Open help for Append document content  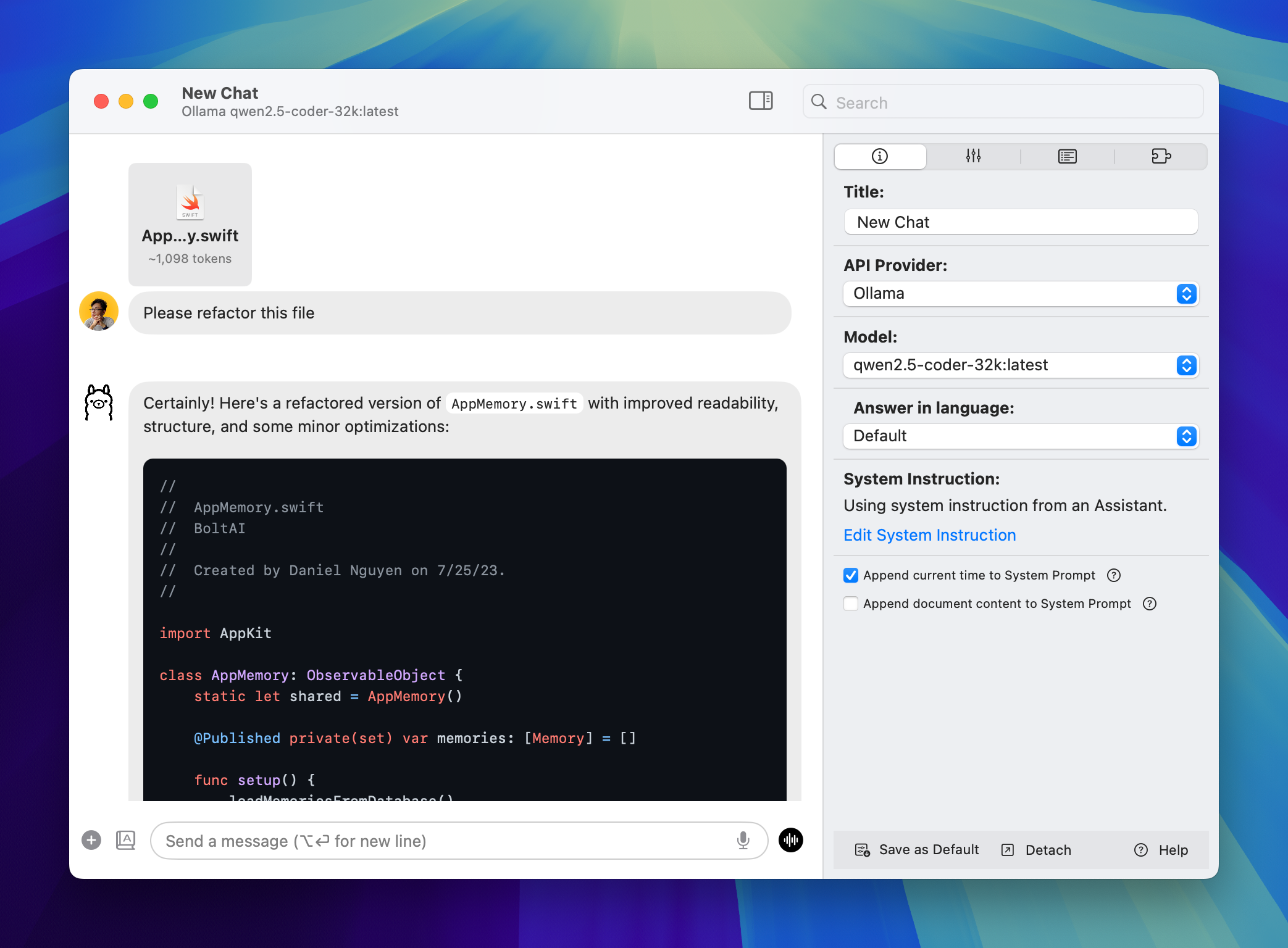click(x=1150, y=604)
